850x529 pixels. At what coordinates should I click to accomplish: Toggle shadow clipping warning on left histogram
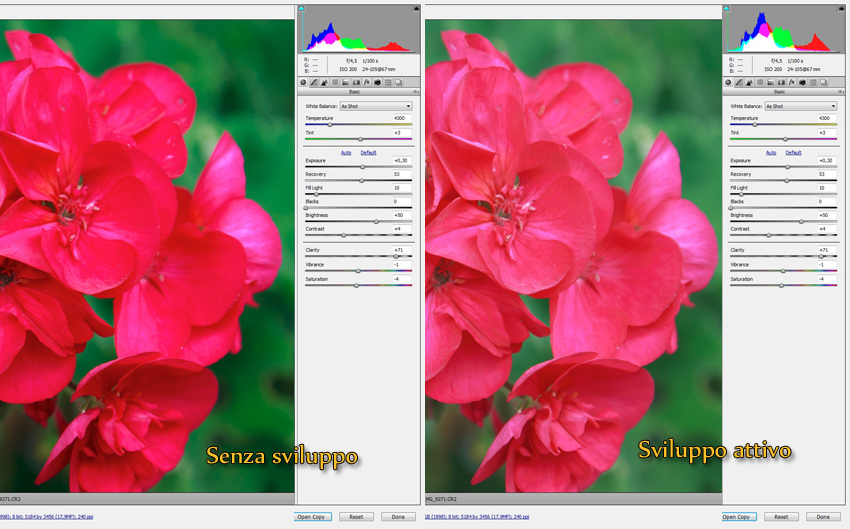(x=303, y=9)
